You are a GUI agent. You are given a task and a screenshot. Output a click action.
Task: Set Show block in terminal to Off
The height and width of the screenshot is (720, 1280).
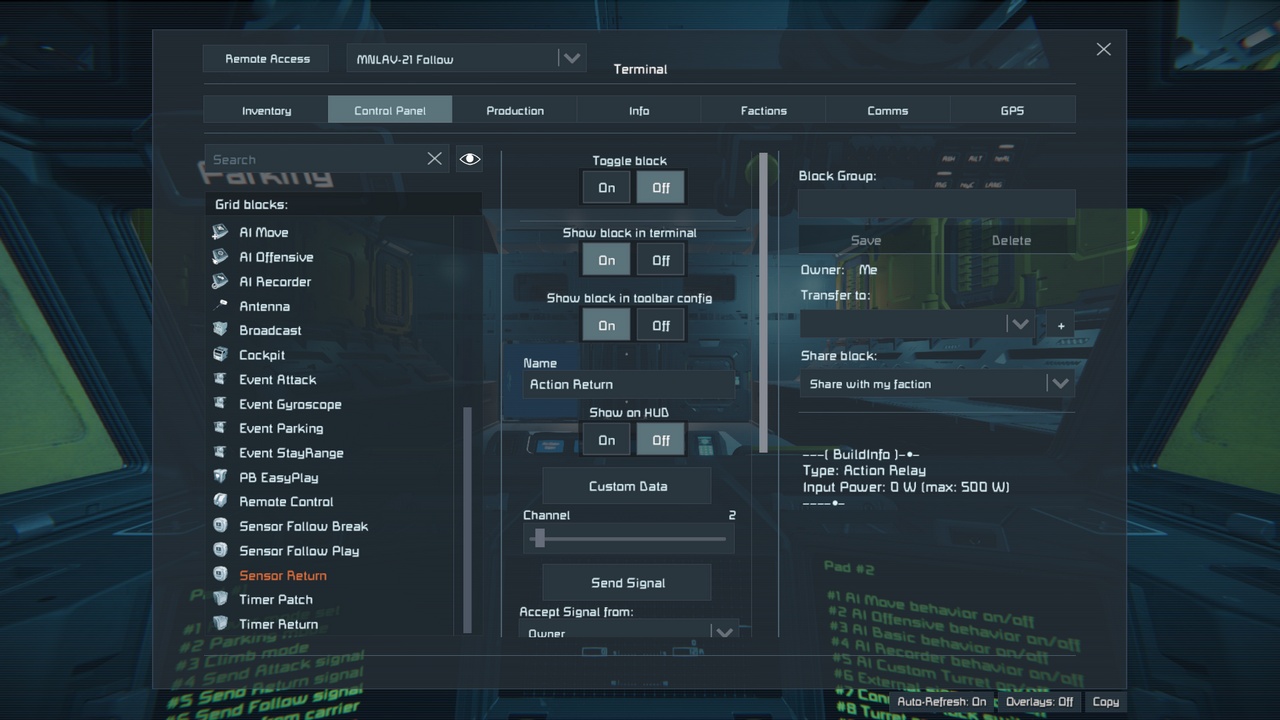point(661,260)
